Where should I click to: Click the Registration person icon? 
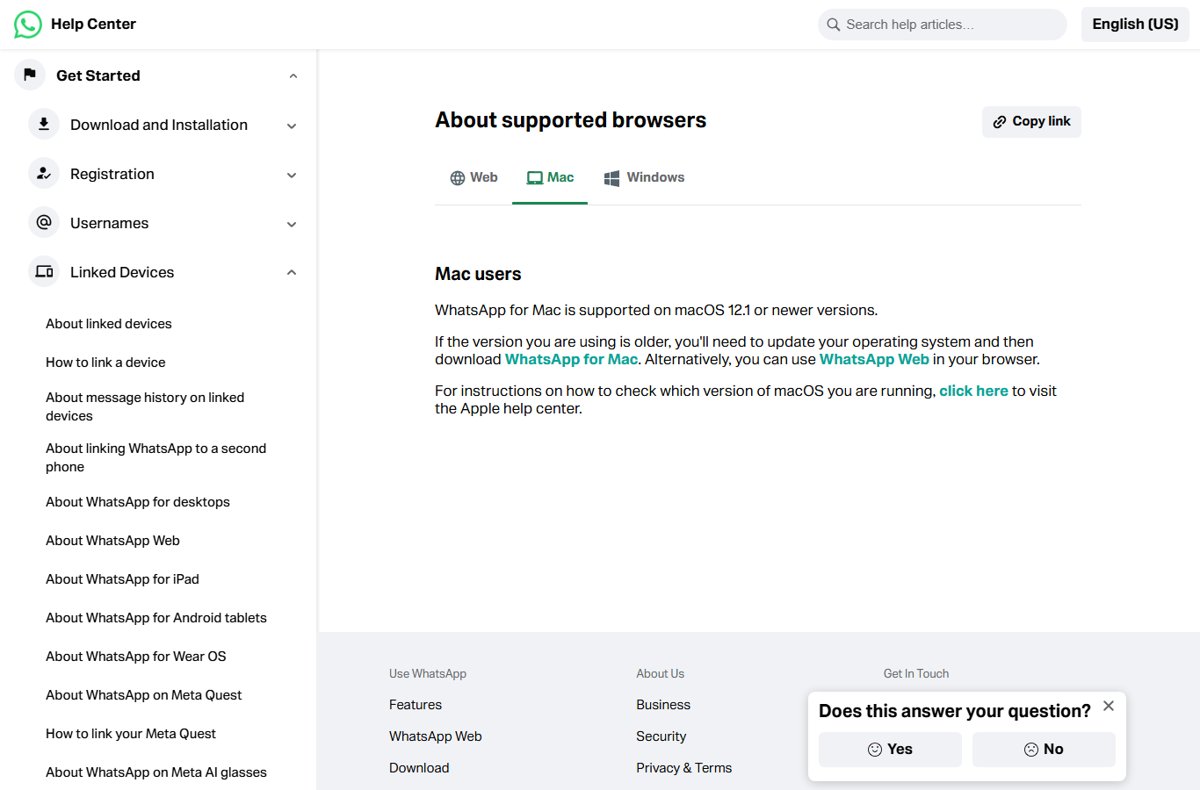[x=44, y=173]
